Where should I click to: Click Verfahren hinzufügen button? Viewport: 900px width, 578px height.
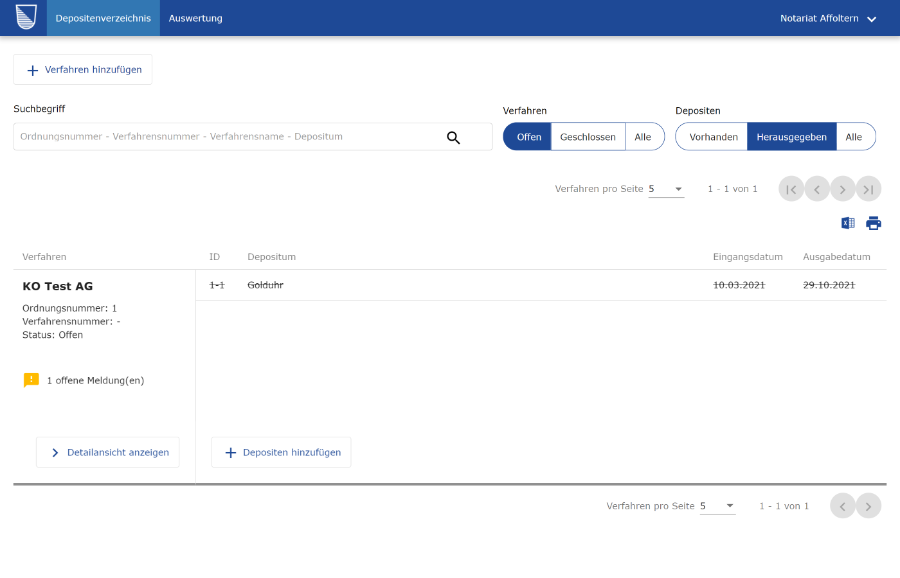click(83, 69)
